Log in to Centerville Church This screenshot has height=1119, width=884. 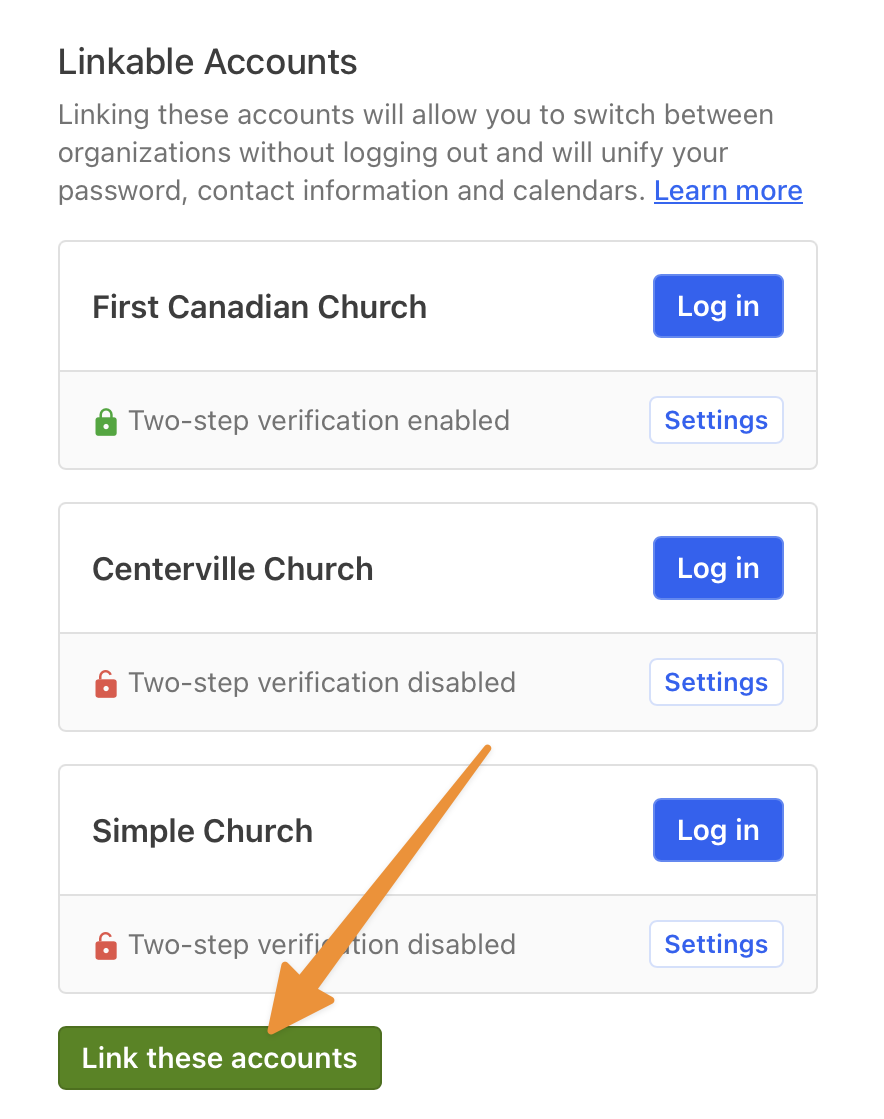[x=718, y=568]
